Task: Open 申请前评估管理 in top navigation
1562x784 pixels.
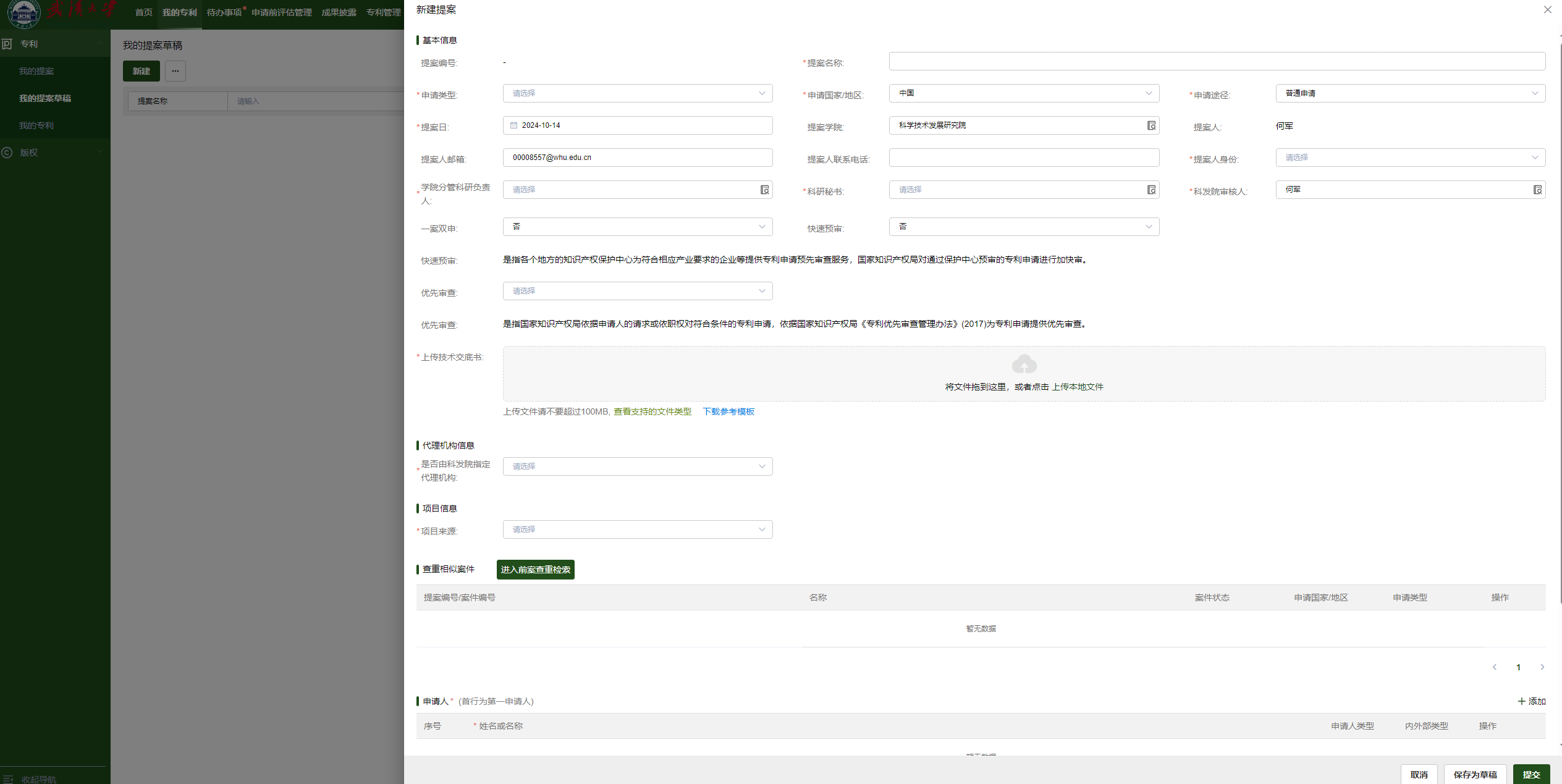Action: pos(281,12)
